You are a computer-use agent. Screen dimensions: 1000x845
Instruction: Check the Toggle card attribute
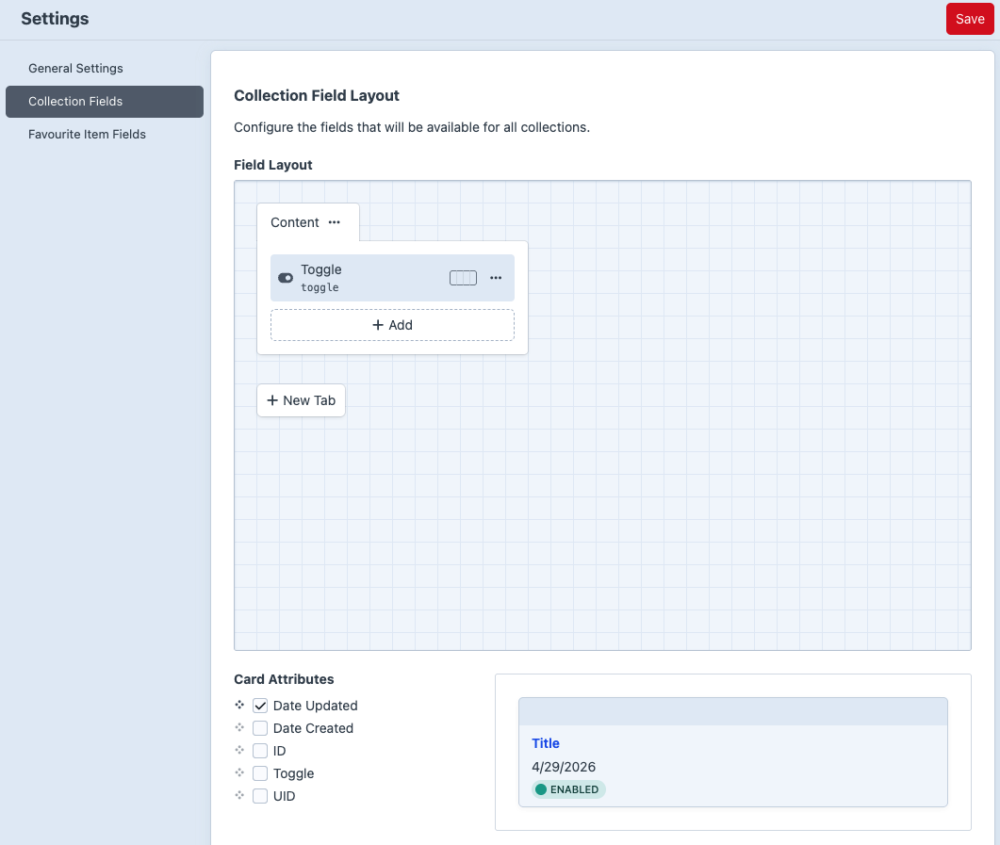pyautogui.click(x=260, y=774)
